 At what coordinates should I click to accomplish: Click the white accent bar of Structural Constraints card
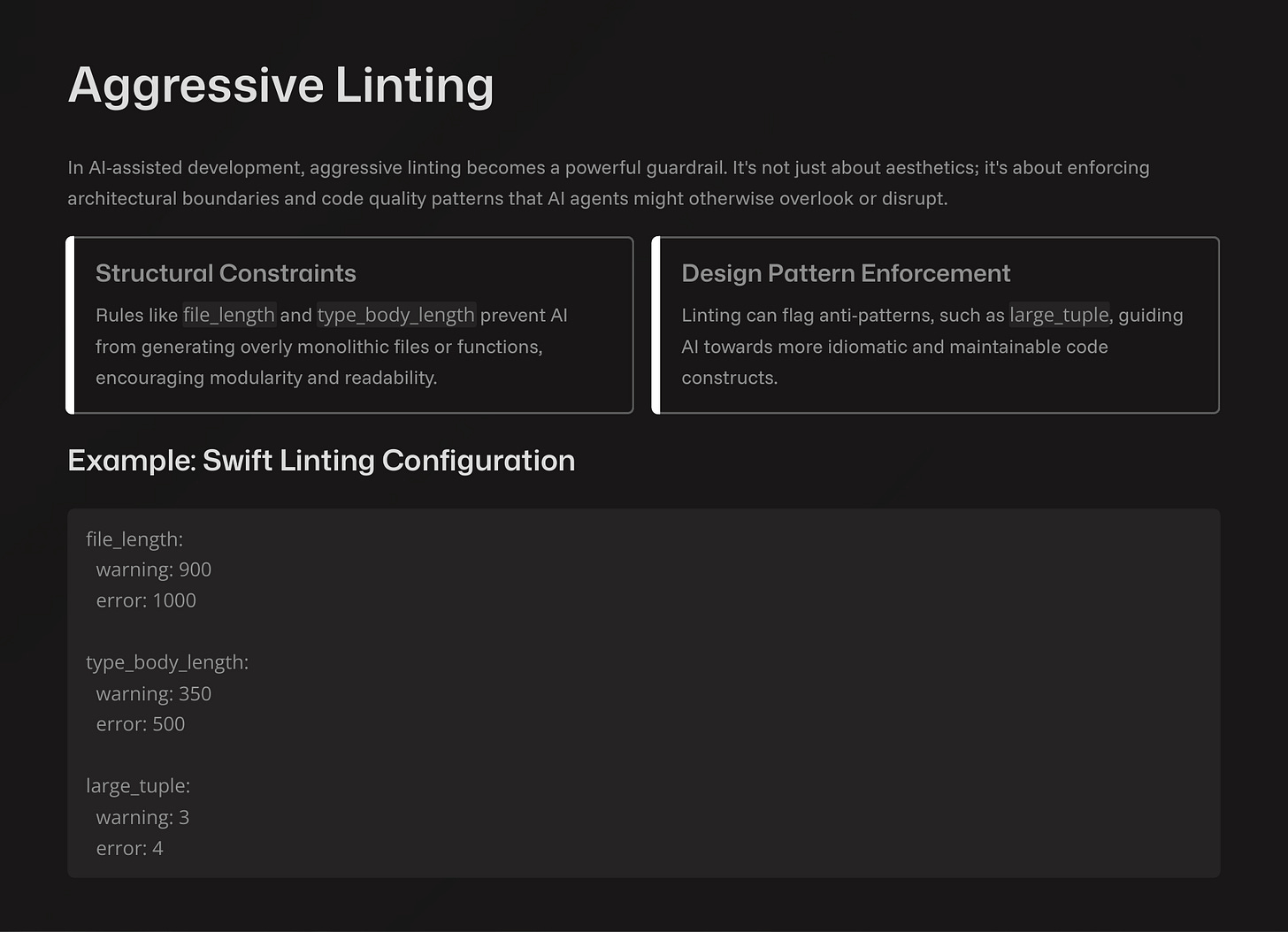point(70,325)
